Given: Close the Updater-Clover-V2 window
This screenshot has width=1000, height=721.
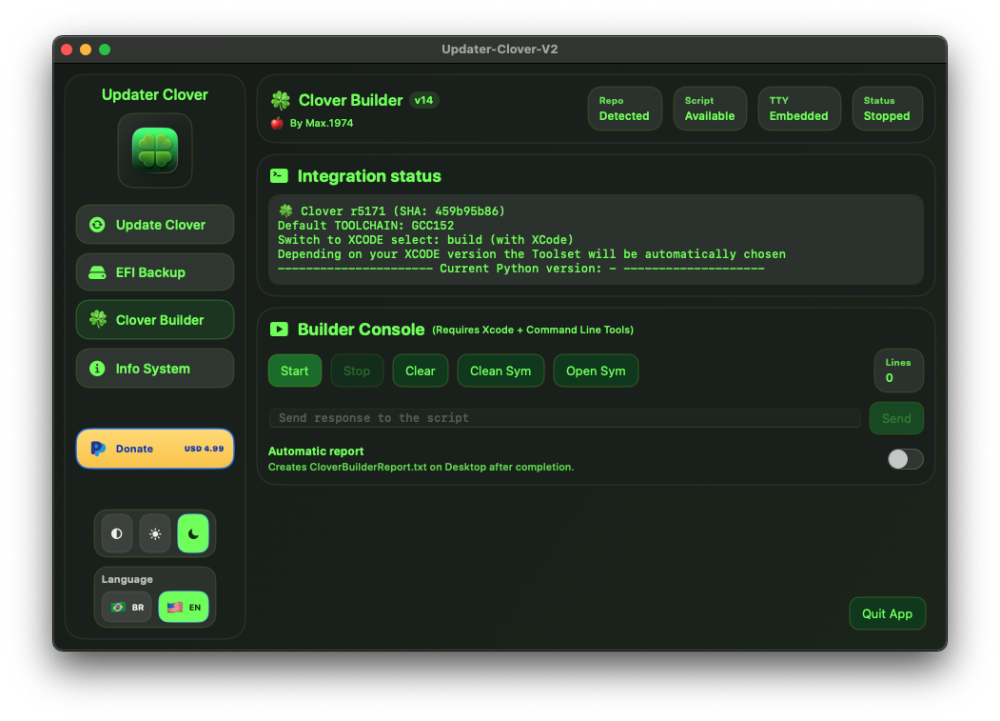Looking at the screenshot, I should click(67, 49).
